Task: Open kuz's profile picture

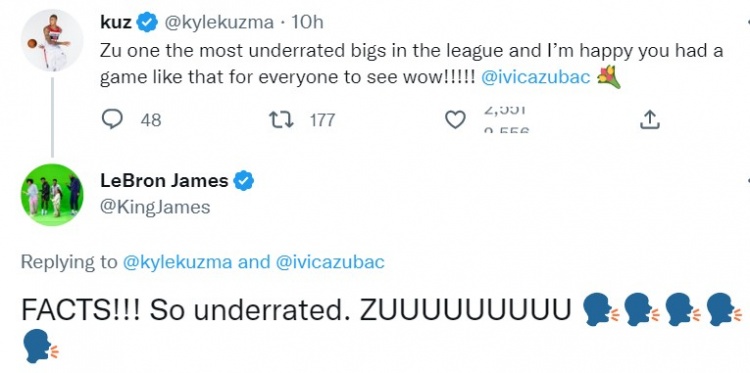Action: point(52,40)
